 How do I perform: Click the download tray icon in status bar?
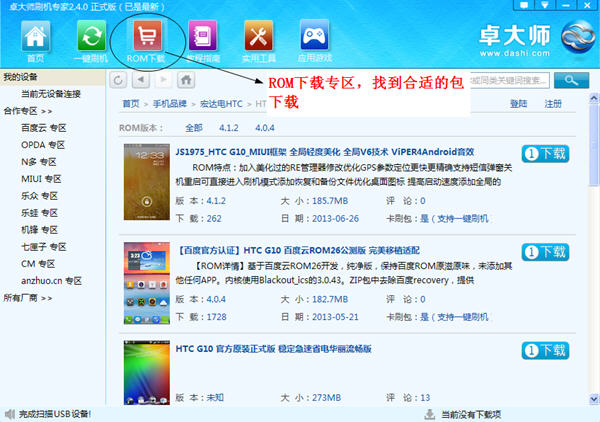(430, 414)
